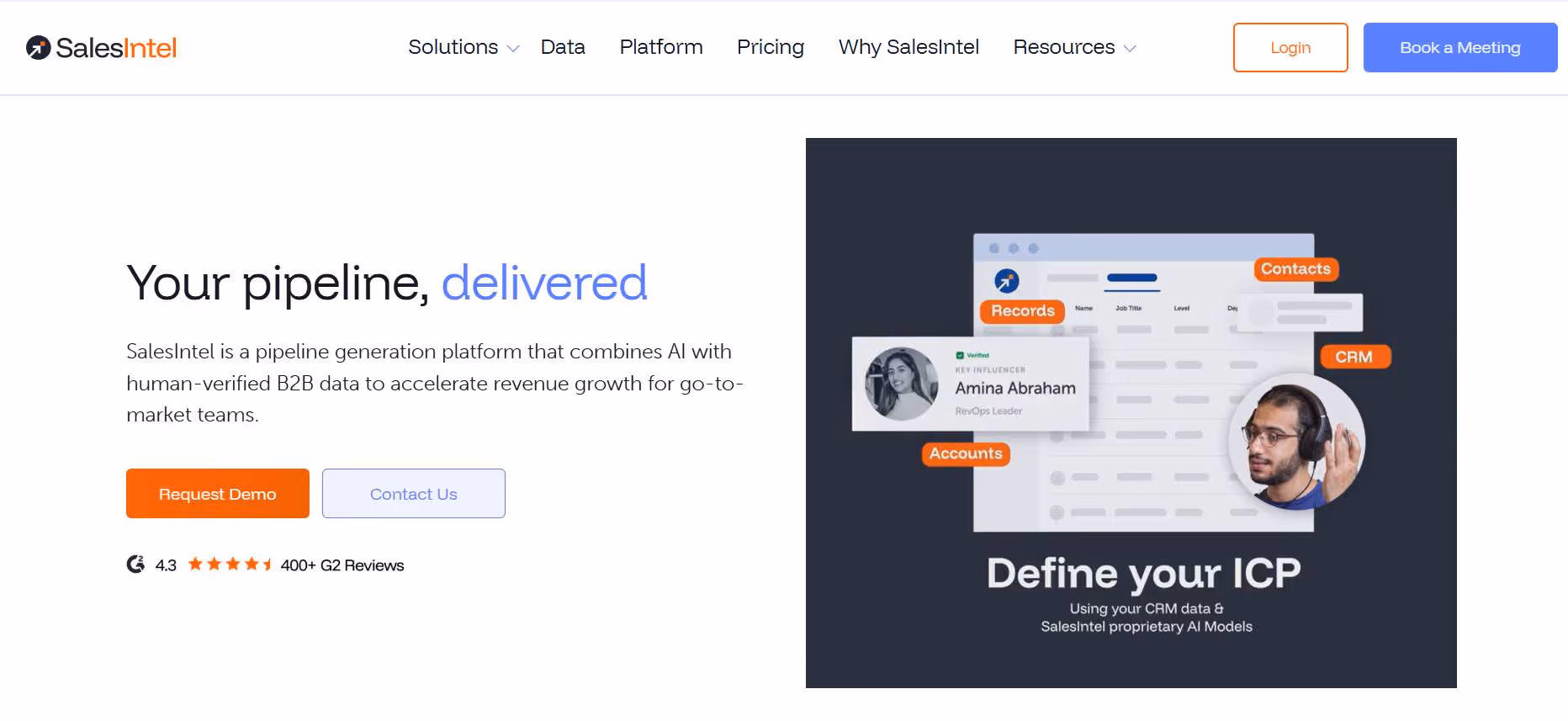This screenshot has width=1568, height=721.
Task: Click the Amina Abraham name text
Action: [x=1015, y=389]
